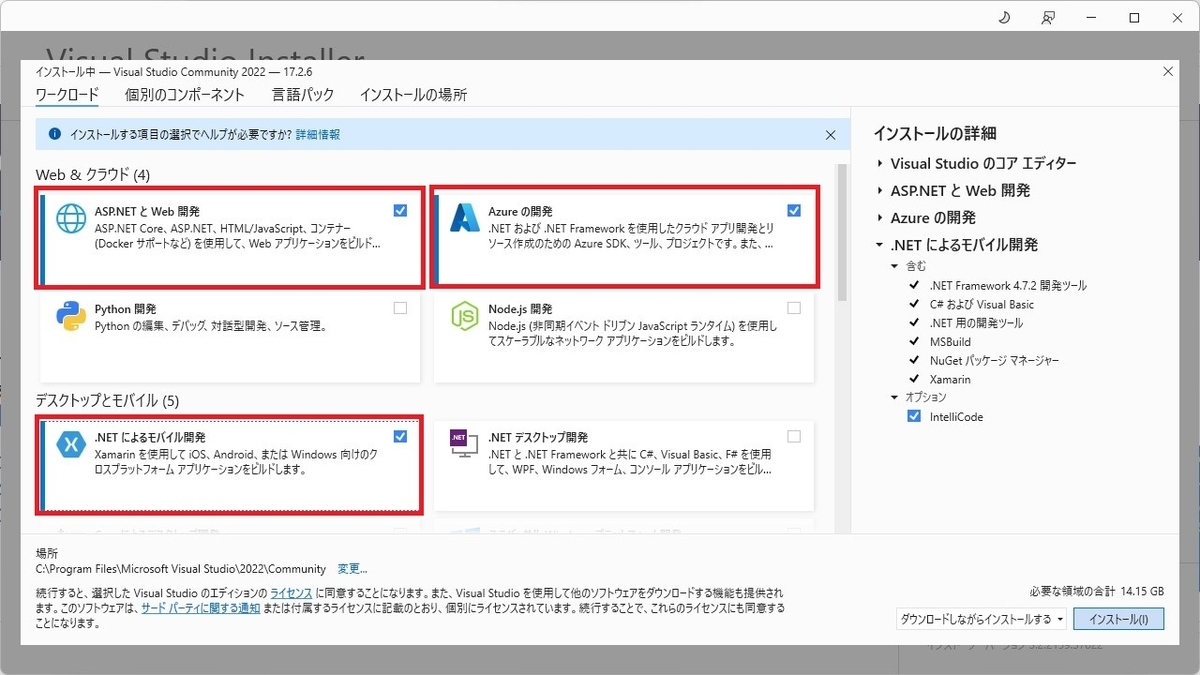Click the Node.js hexagon logo icon
This screenshot has width=1200, height=675.
click(466, 316)
